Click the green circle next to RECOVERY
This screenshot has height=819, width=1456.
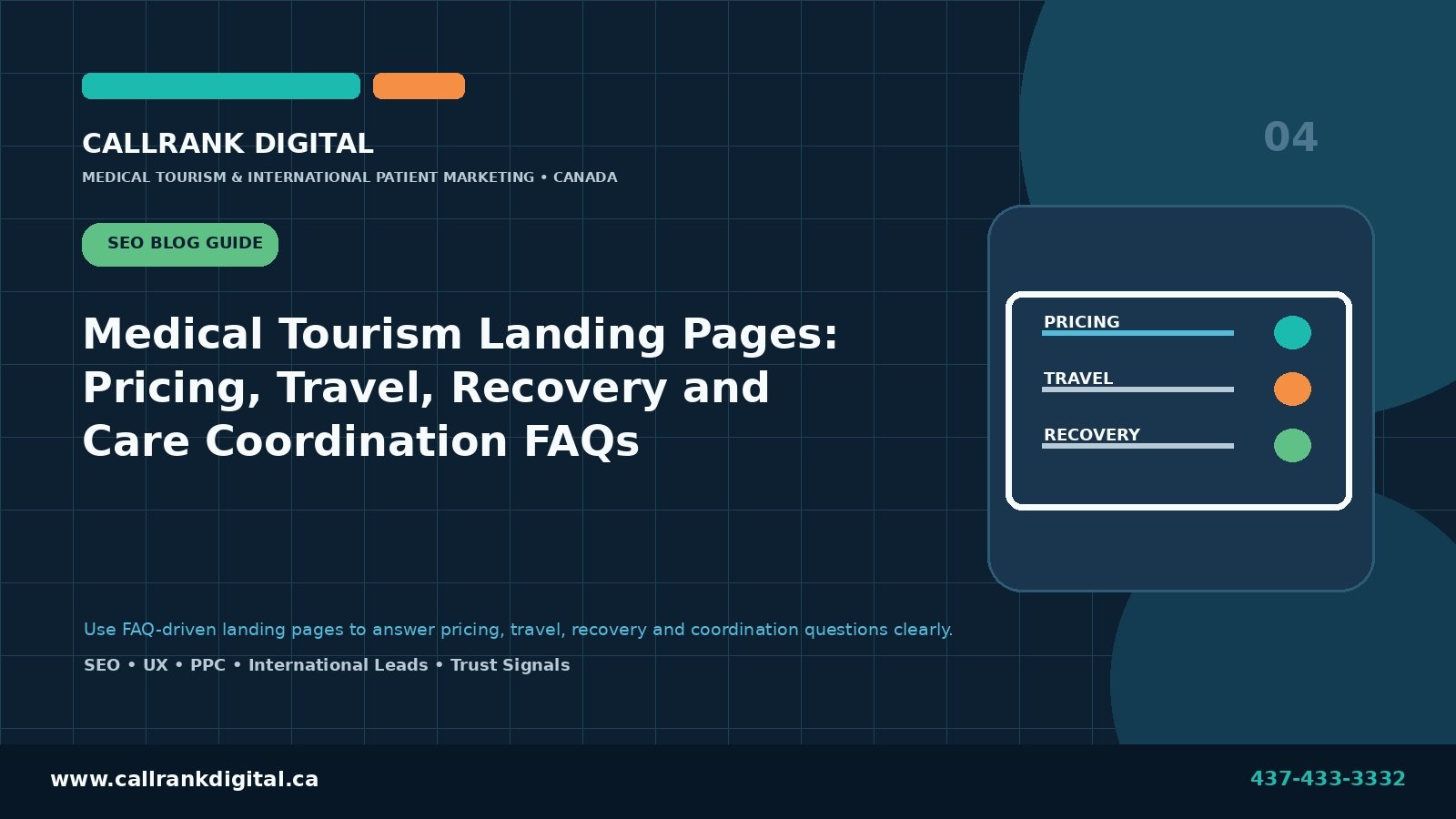(x=1292, y=446)
